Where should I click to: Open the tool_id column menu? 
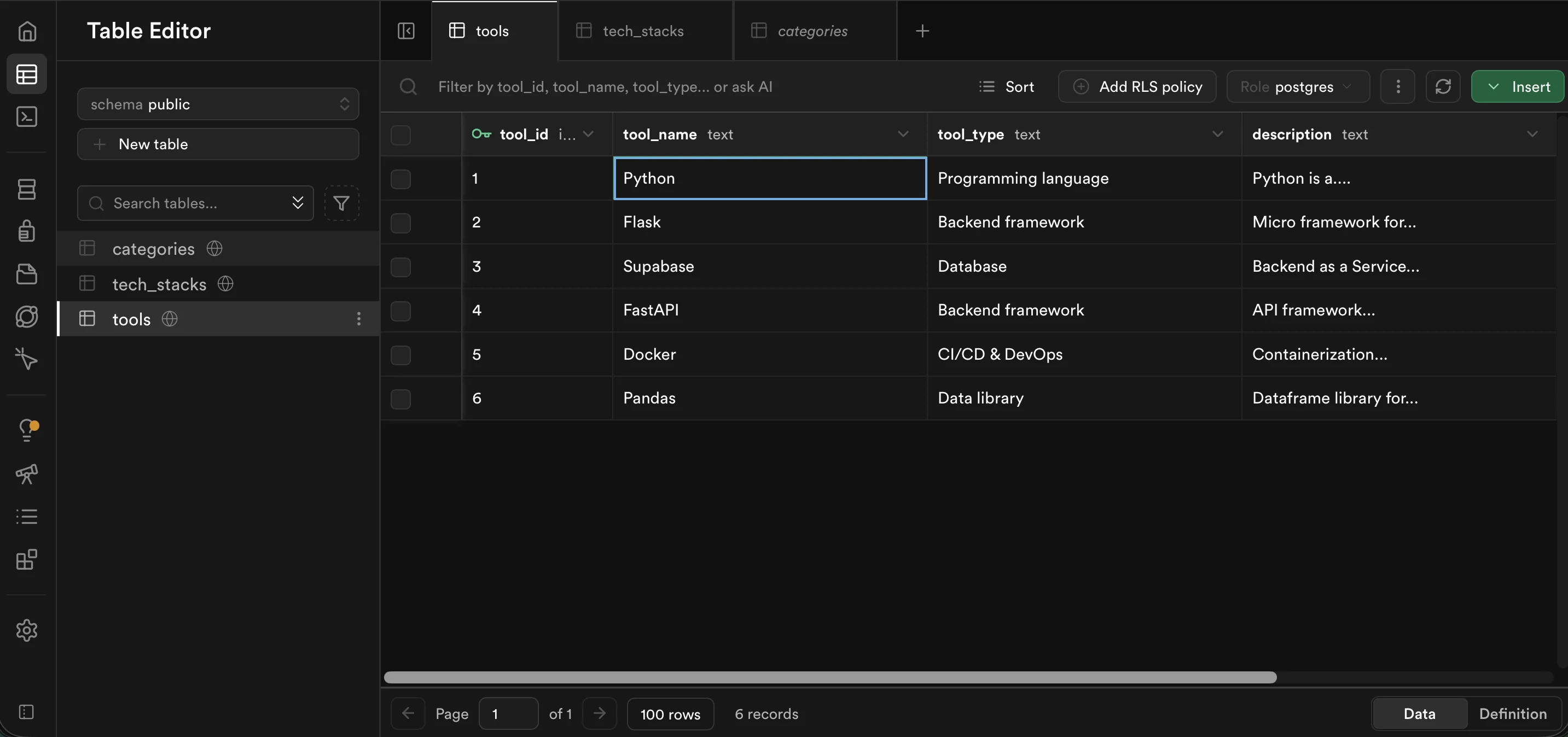click(x=588, y=134)
